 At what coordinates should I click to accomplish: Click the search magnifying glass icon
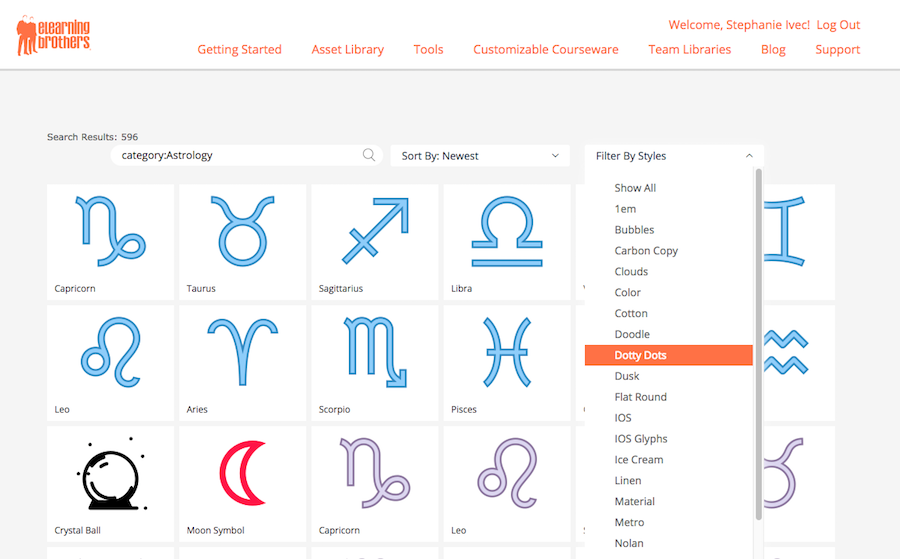369,155
